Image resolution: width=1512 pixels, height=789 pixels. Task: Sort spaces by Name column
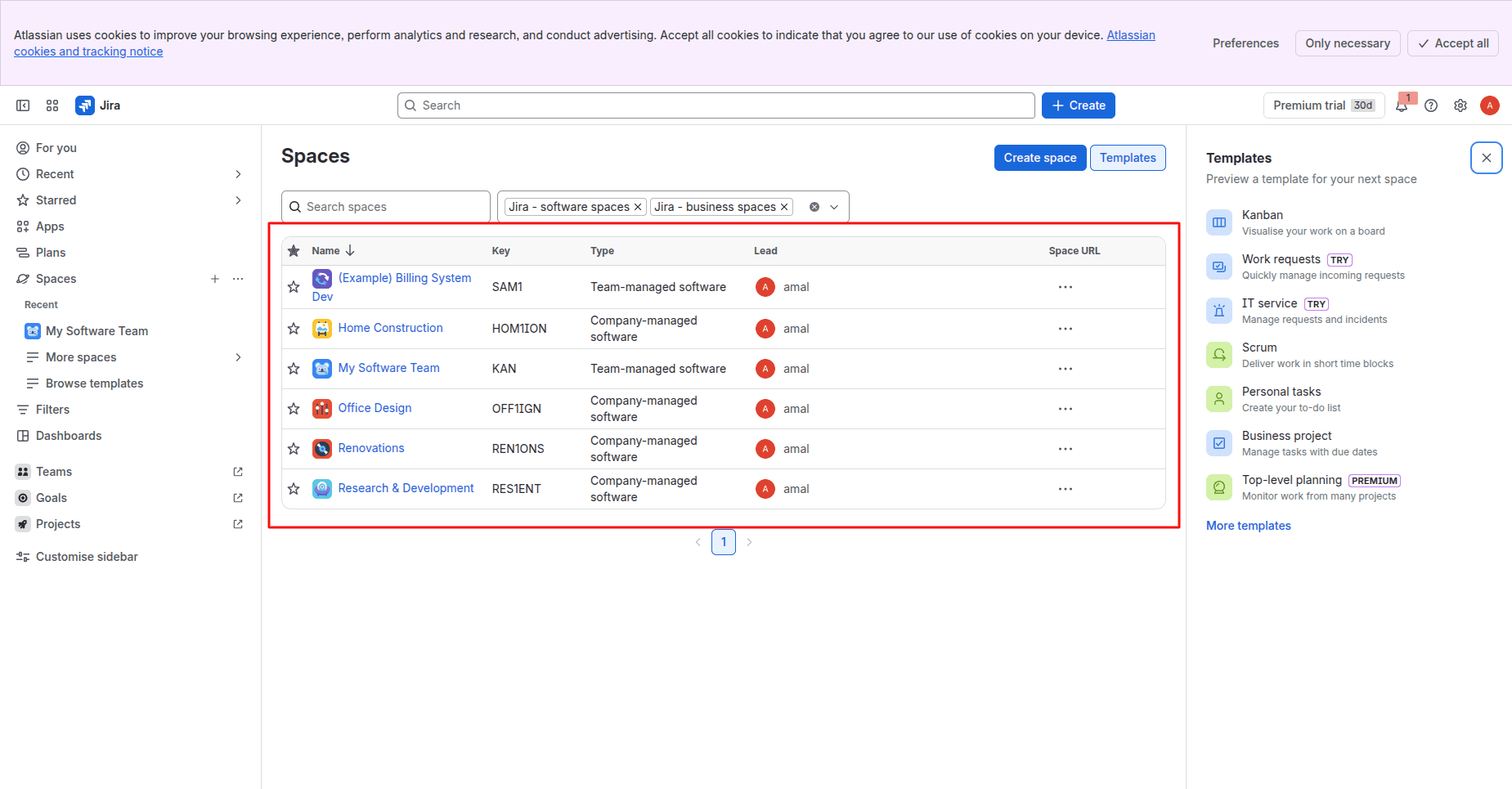pyautogui.click(x=333, y=251)
